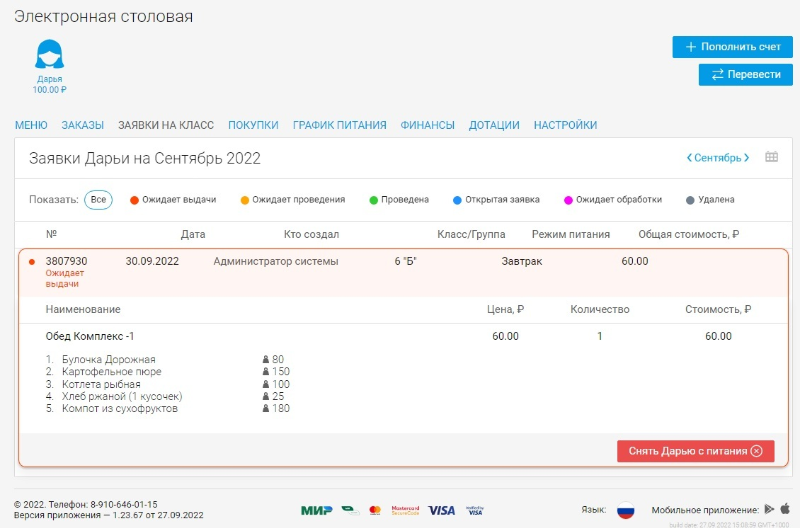Filter by Открытая заявка status
The image size is (800, 528).
click(496, 200)
